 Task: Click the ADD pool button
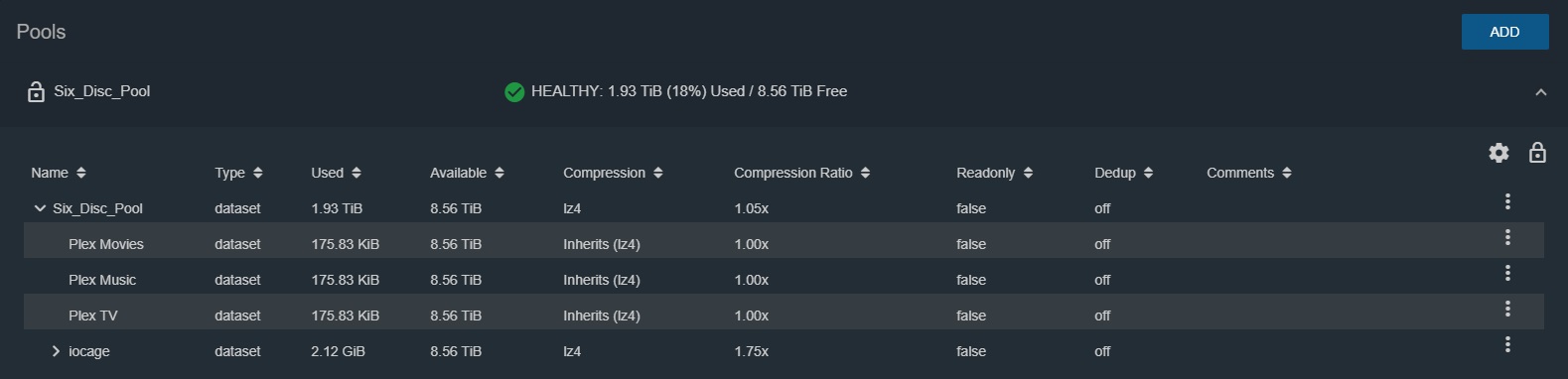1504,32
